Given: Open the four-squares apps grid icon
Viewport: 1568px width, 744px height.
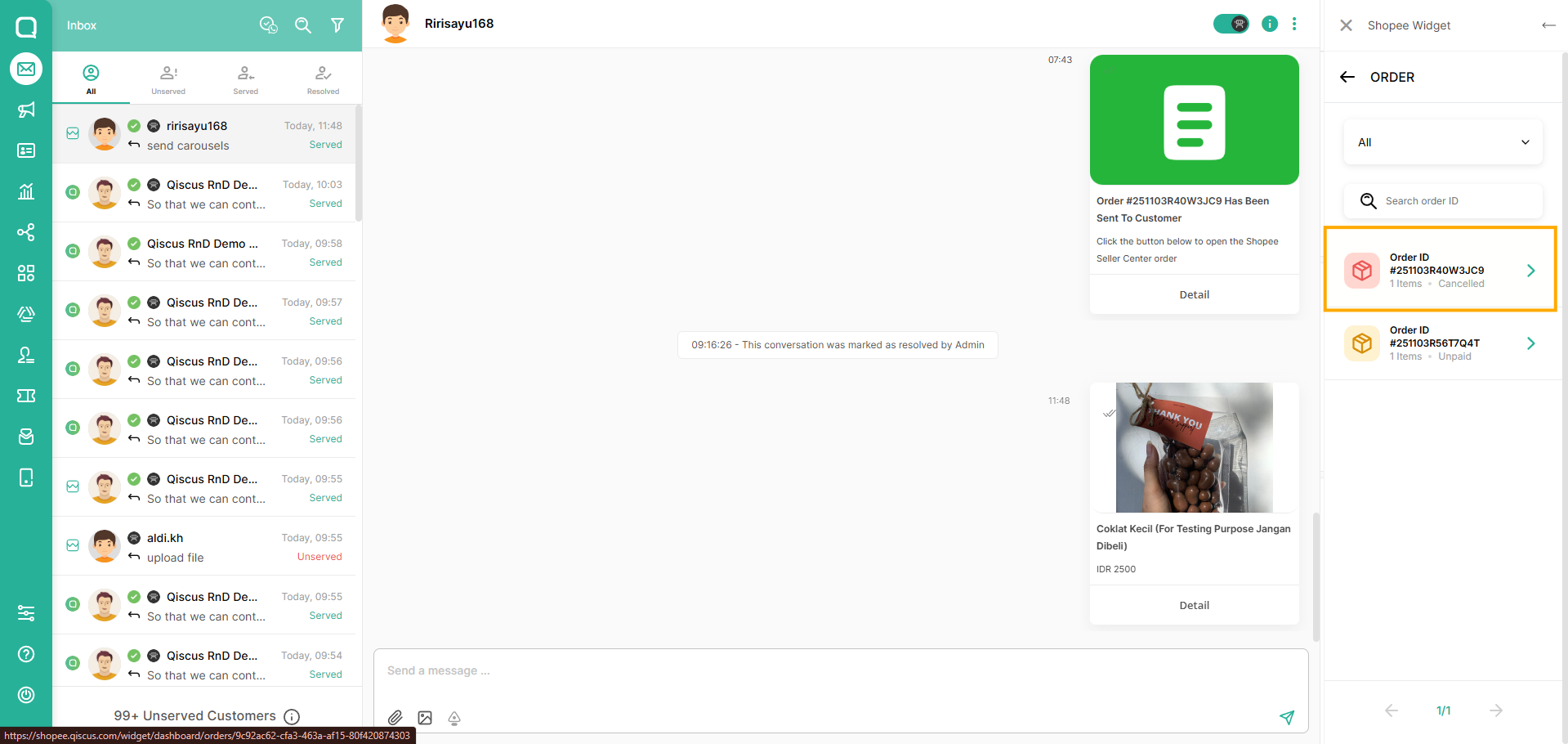Looking at the screenshot, I should click(x=26, y=273).
